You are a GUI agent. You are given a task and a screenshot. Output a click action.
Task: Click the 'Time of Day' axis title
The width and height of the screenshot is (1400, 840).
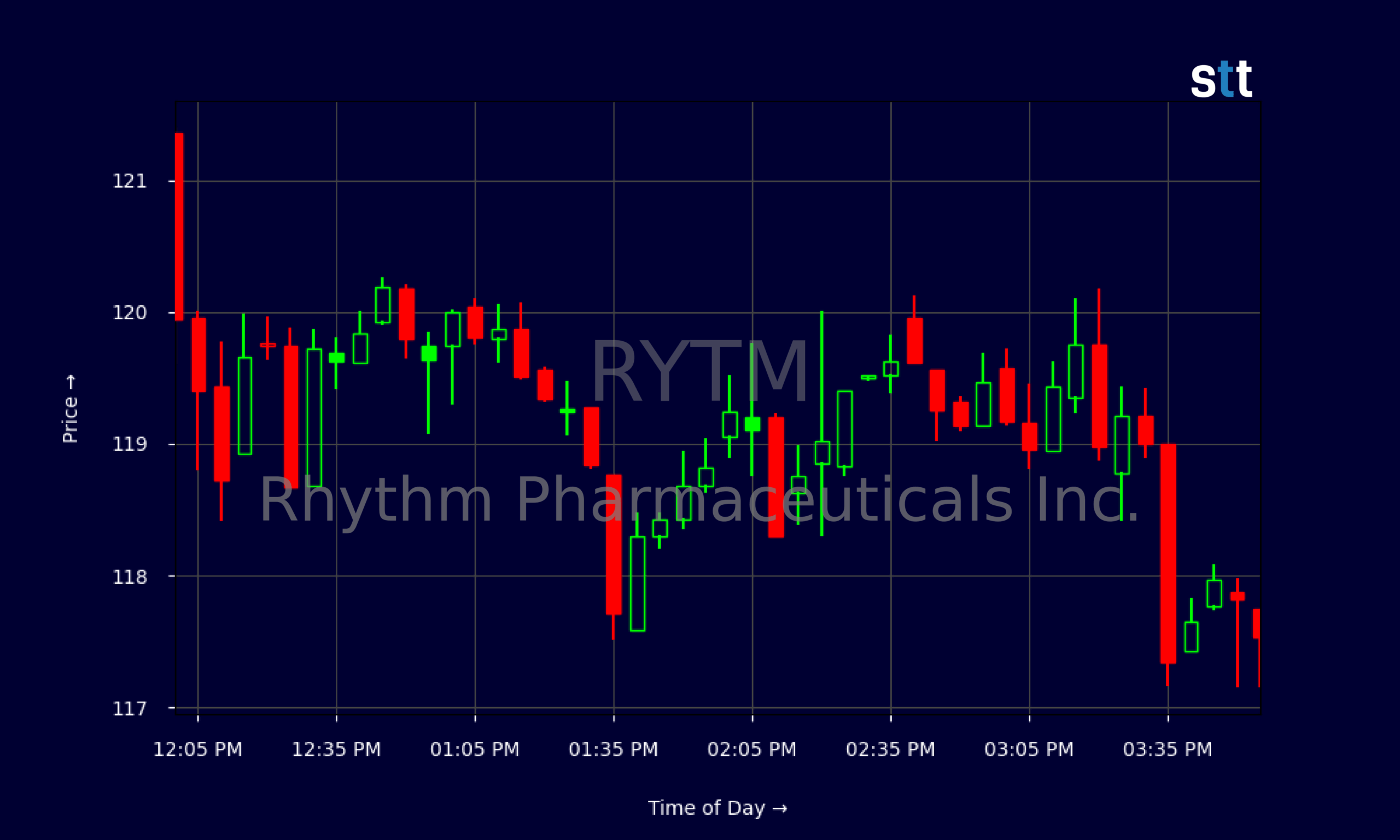pyautogui.click(x=717, y=808)
